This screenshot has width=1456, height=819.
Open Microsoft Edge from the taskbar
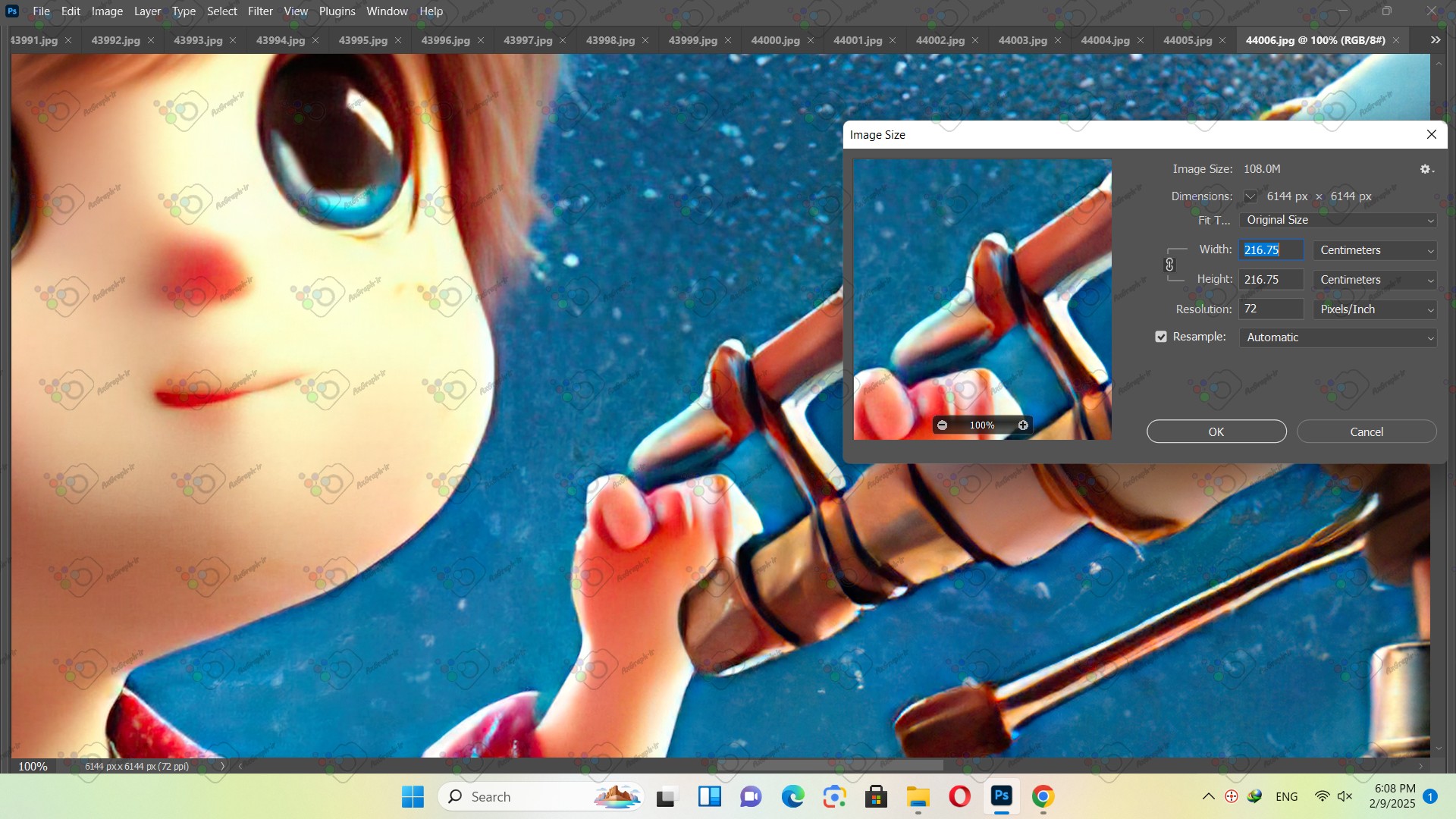(792, 797)
